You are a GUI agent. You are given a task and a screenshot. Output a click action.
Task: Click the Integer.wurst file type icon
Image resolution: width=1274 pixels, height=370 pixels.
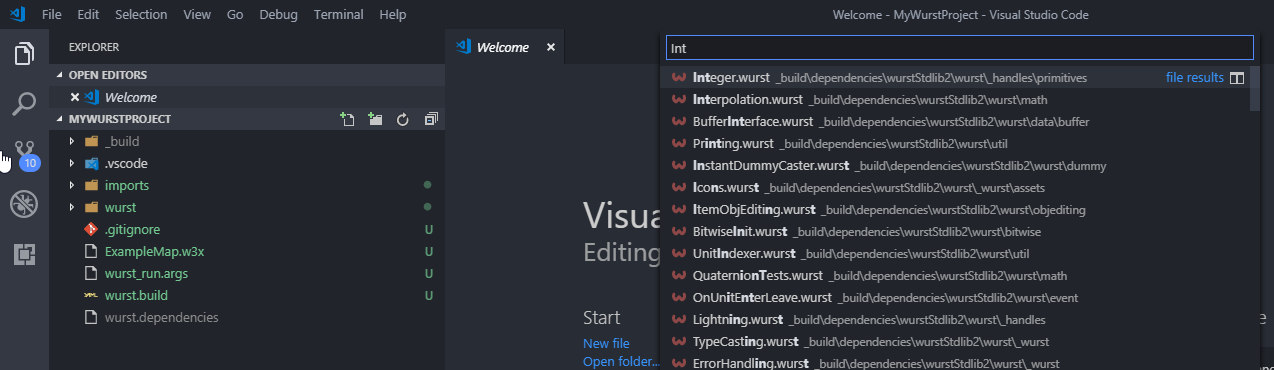coord(680,77)
